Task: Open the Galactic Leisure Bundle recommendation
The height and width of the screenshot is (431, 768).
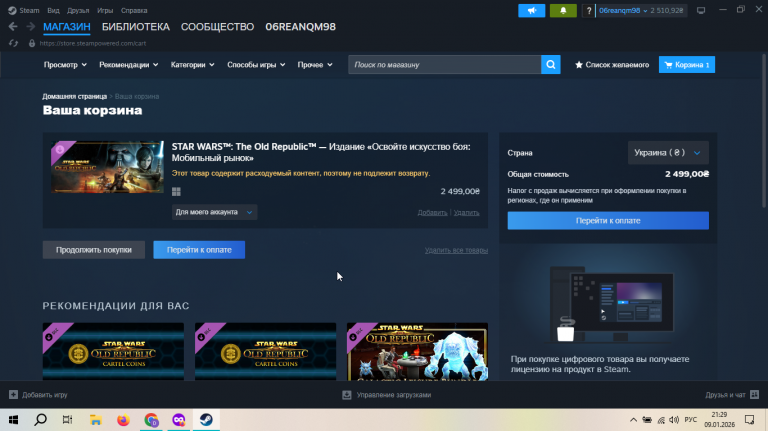Action: point(417,352)
